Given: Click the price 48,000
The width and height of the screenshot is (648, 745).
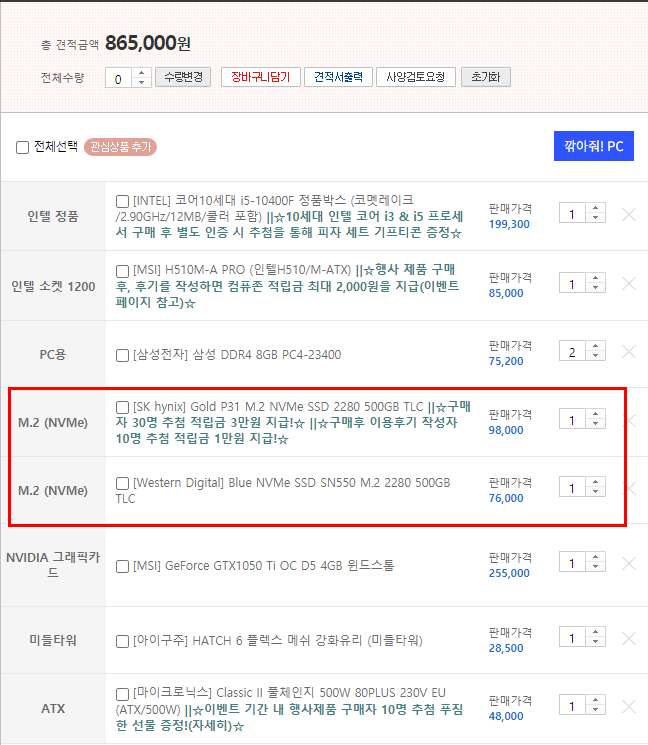Looking at the screenshot, I should click(x=506, y=716).
